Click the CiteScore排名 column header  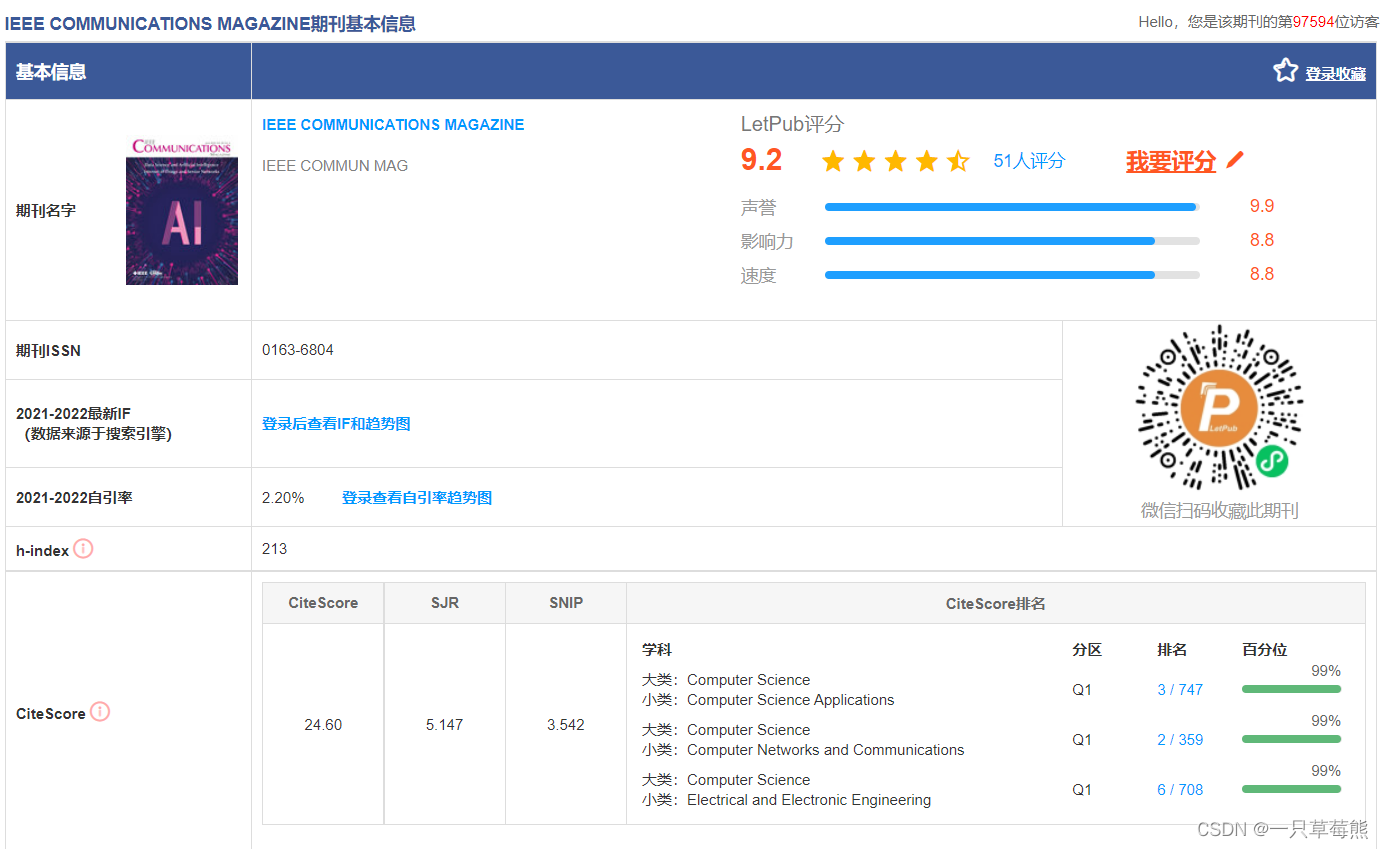click(x=996, y=603)
